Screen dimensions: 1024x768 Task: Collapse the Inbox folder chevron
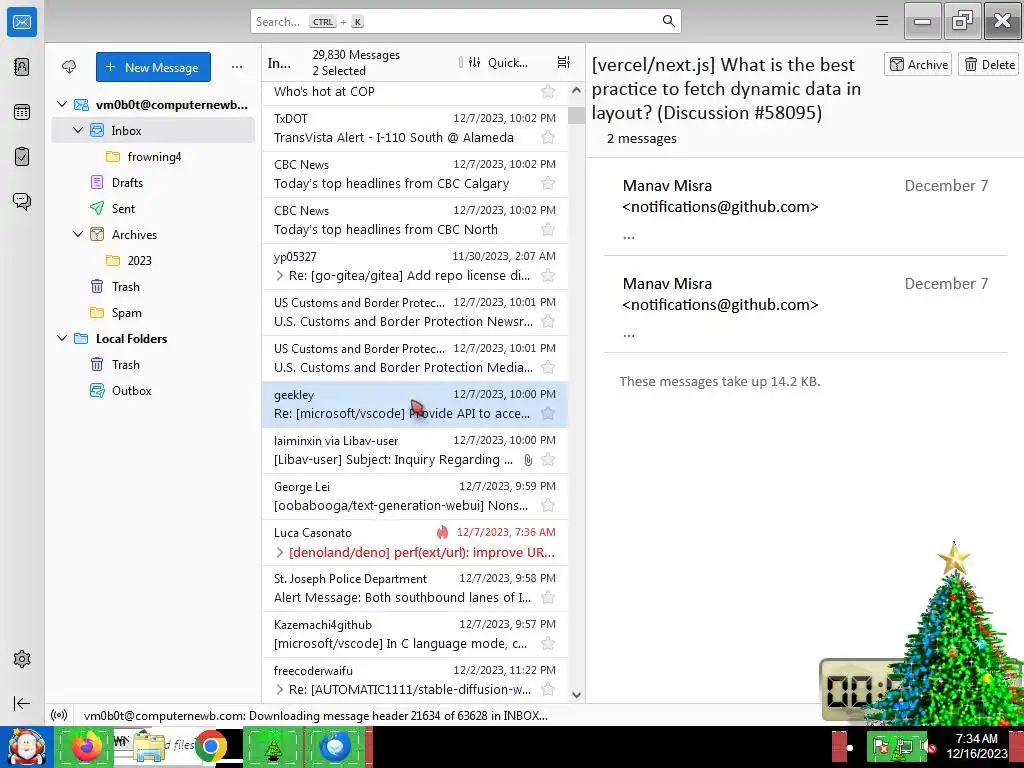[78, 131]
